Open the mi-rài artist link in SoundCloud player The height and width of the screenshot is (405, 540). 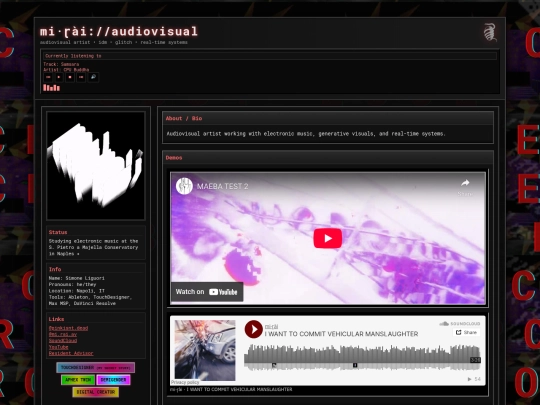(x=271, y=326)
